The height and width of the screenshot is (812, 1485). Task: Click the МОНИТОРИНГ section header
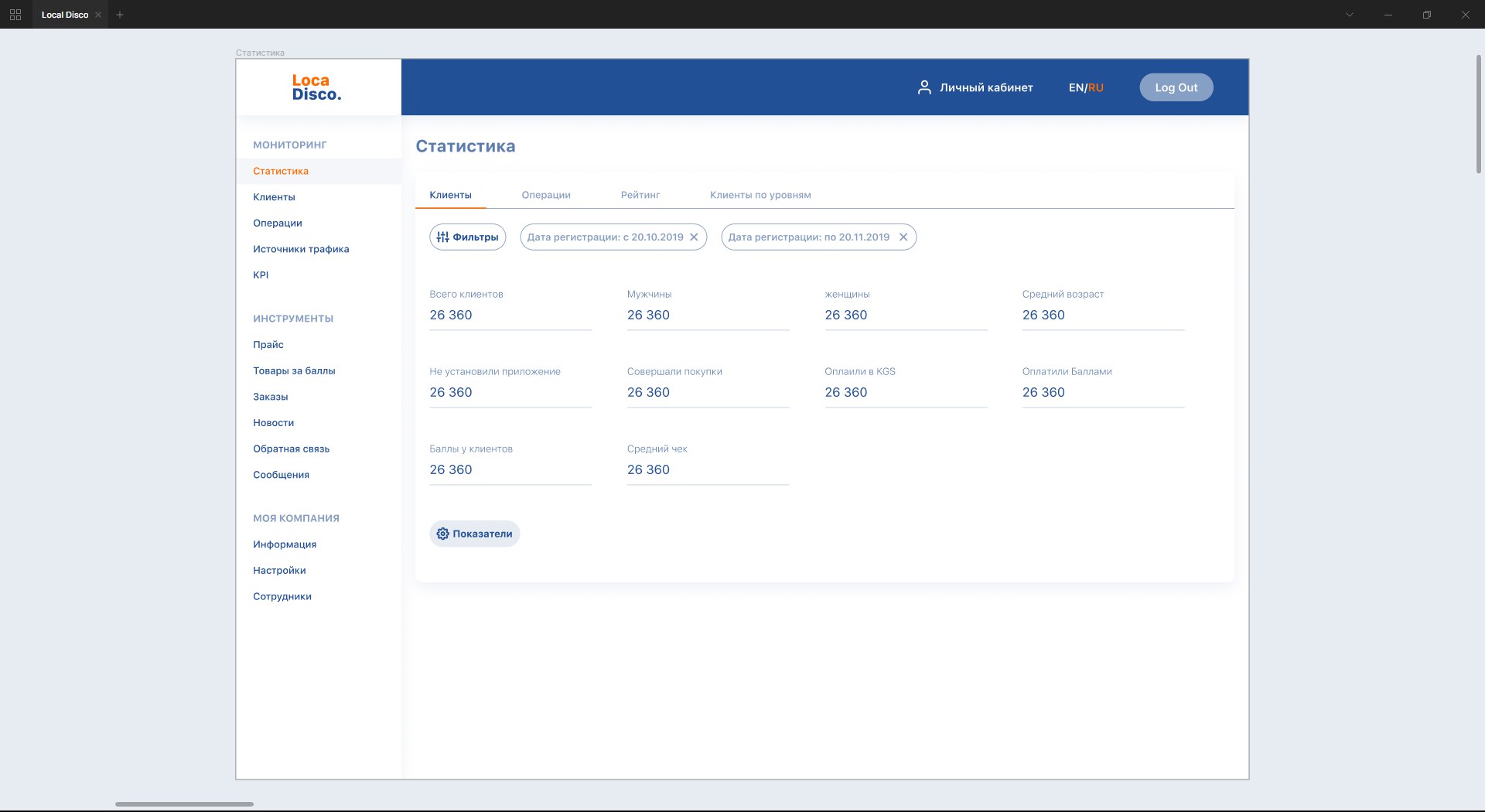point(290,145)
